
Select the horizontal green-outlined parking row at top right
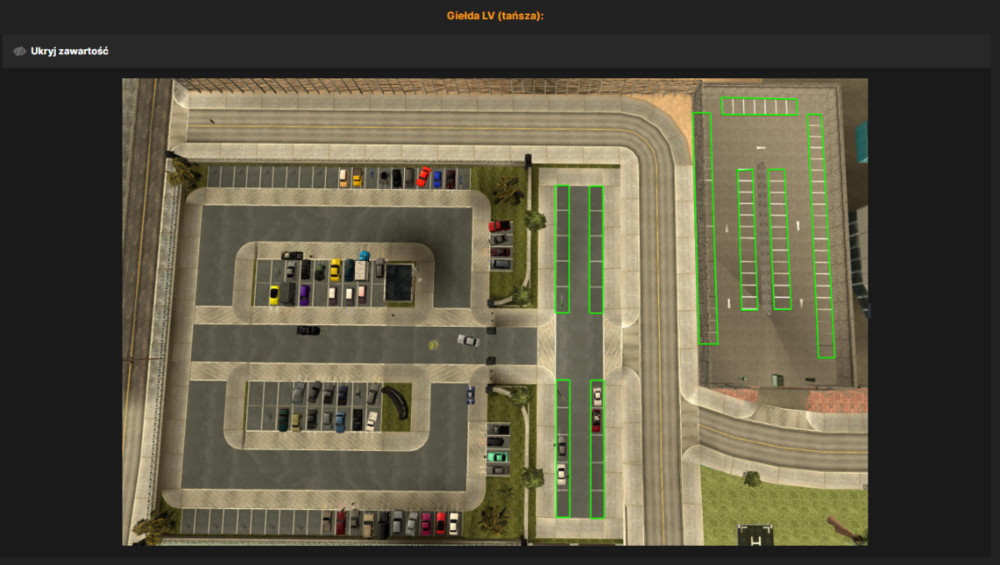pos(759,106)
